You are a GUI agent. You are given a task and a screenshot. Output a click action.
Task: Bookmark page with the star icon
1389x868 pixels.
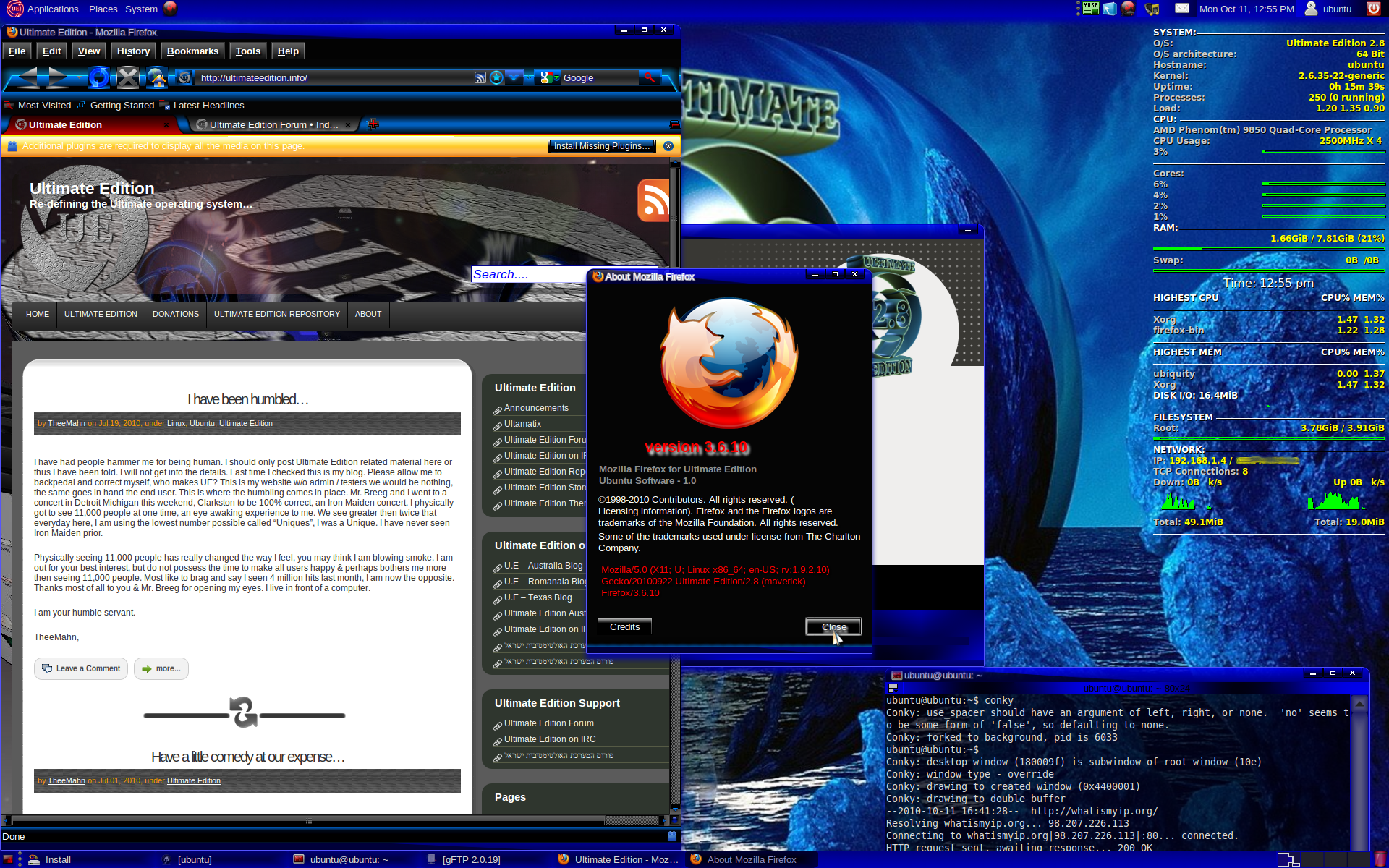(496, 77)
